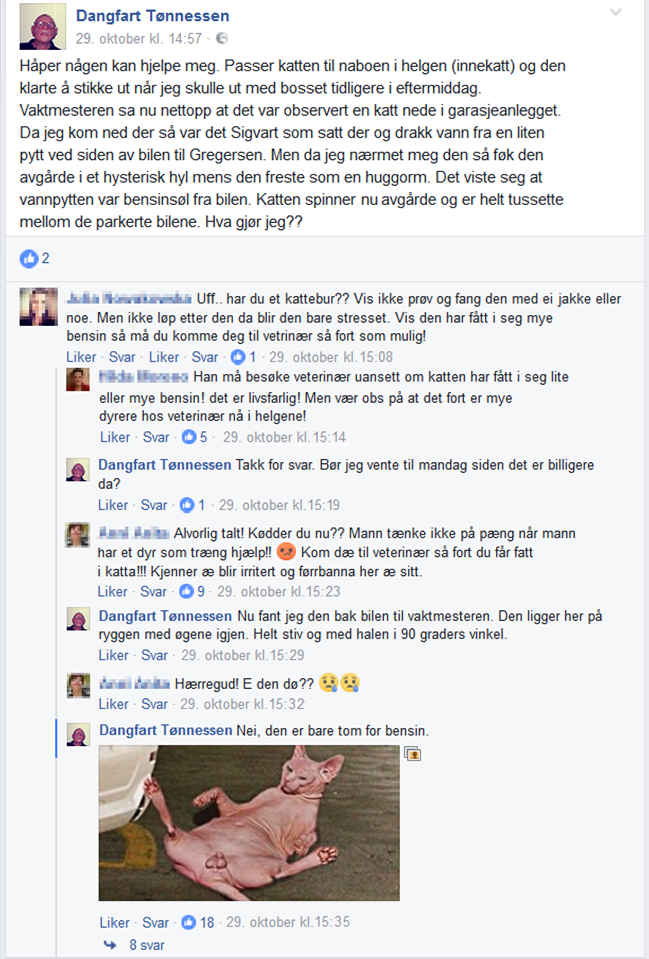The height and width of the screenshot is (959, 649).
Task: Click the like count icon showing 5
Action: click(190, 437)
